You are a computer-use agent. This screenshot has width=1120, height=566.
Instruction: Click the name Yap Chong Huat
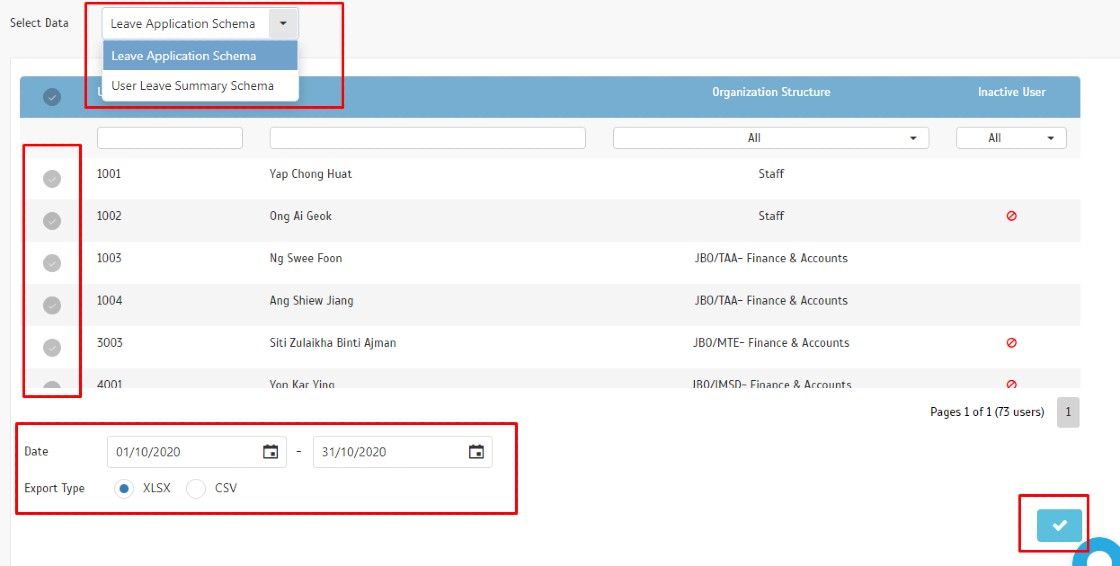(311, 174)
